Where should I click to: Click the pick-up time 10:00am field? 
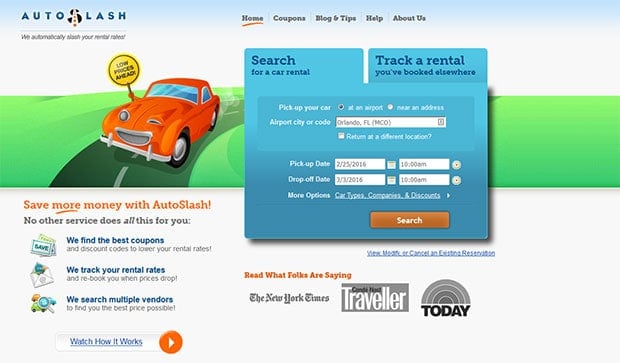(424, 164)
